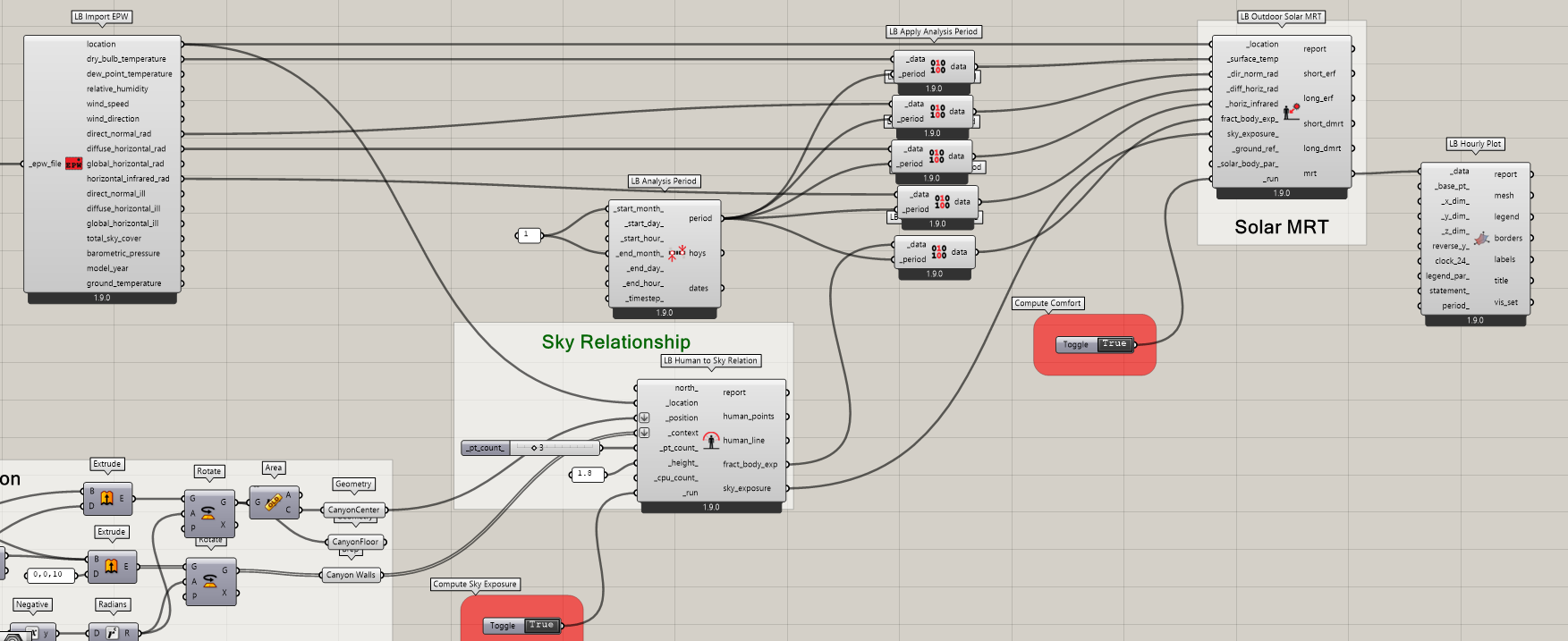
Task: Click the LB Analysis Period component icon
Action: click(676, 253)
